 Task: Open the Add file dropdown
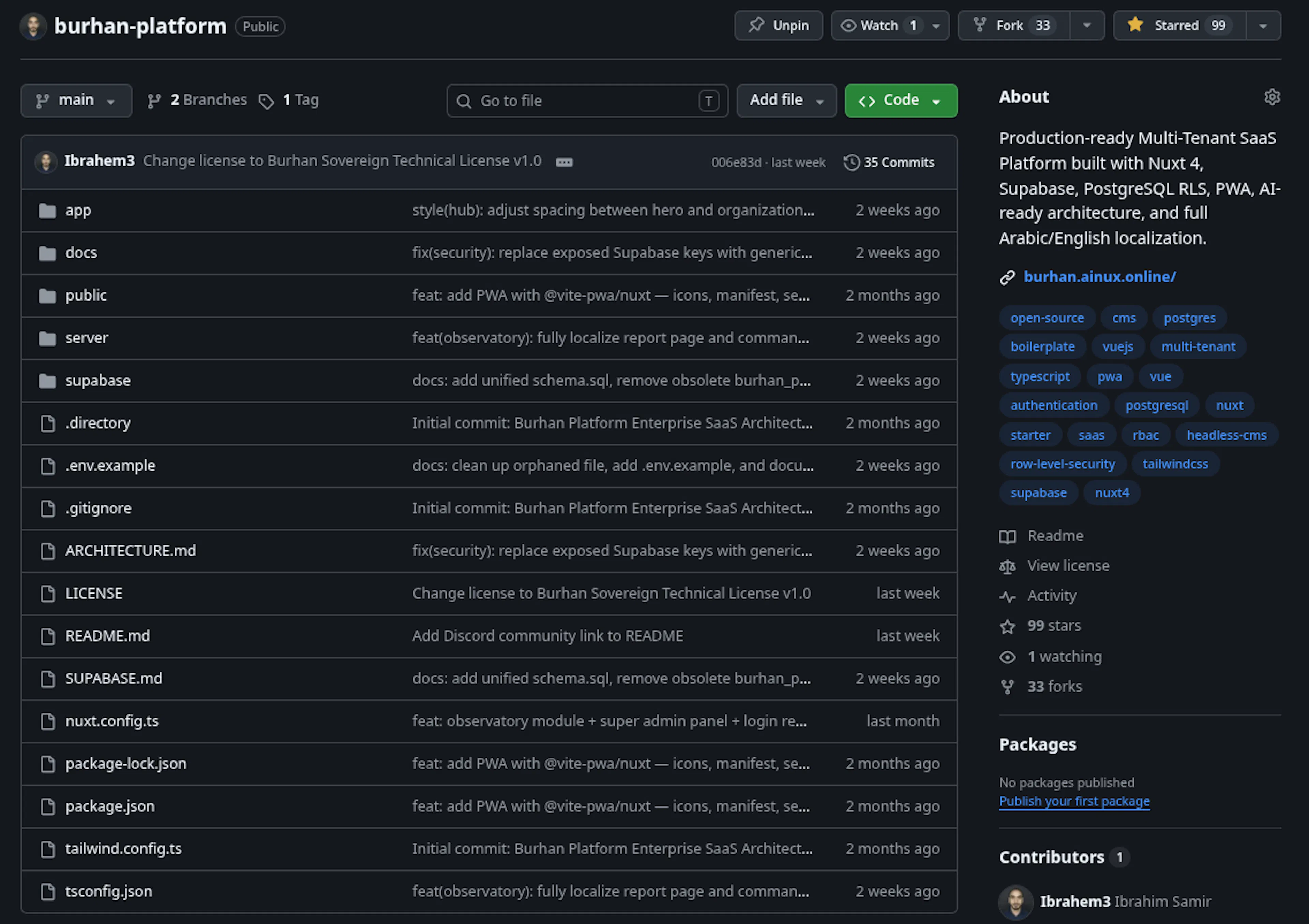(x=786, y=101)
